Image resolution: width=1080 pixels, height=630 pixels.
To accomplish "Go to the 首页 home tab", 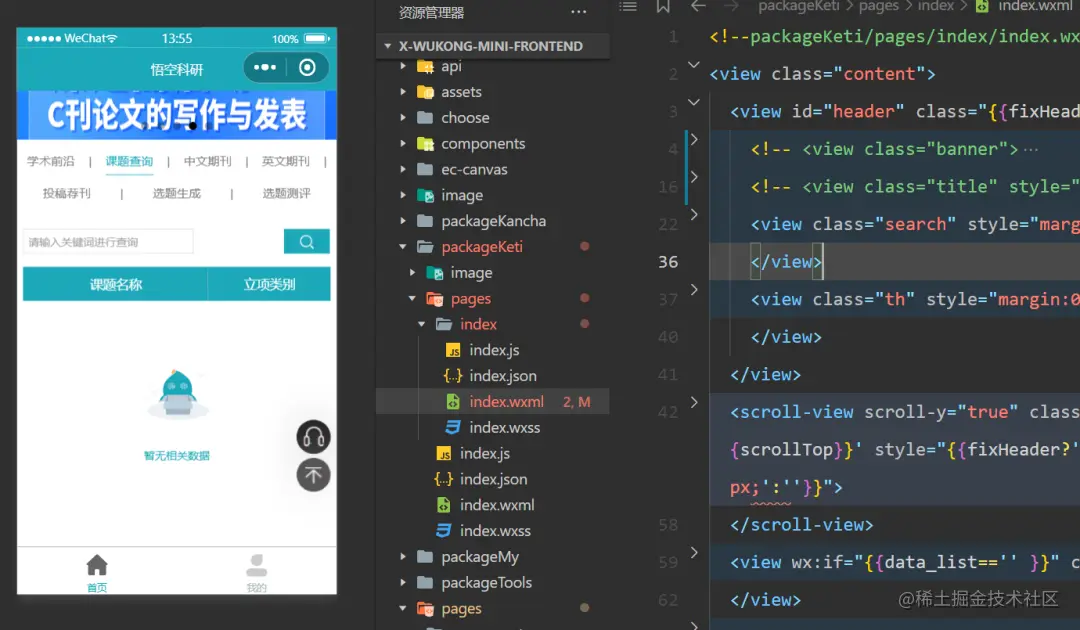I will pos(97,573).
